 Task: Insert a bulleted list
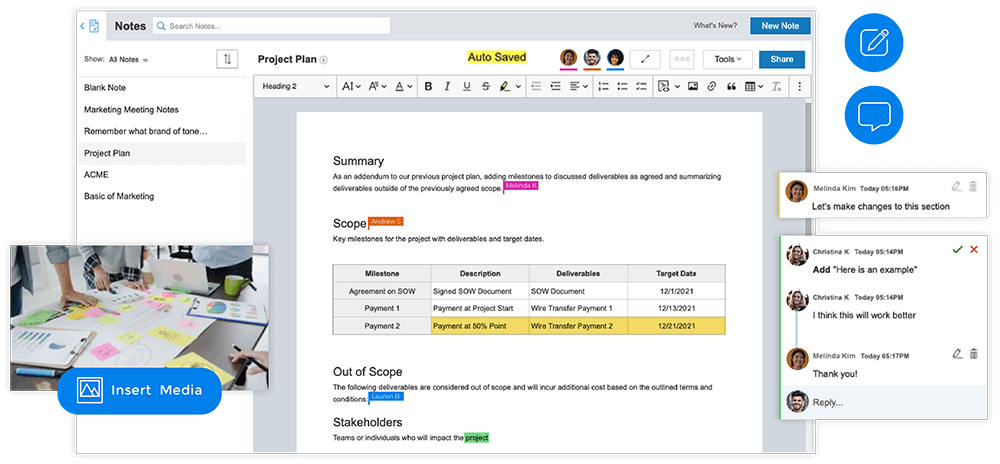(x=622, y=86)
